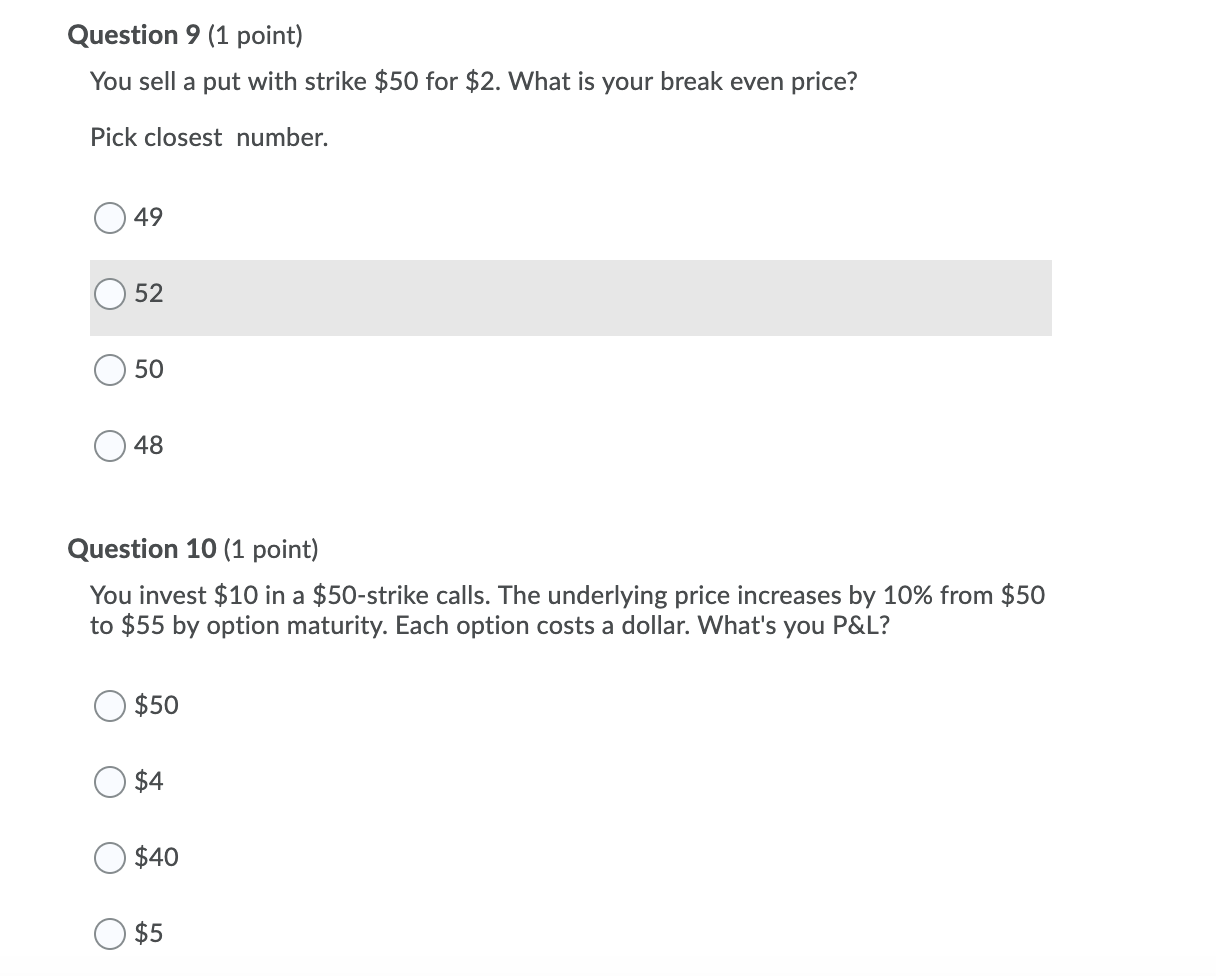
Task: Click the 'Pick closest number' instruction text
Action: [x=208, y=137]
